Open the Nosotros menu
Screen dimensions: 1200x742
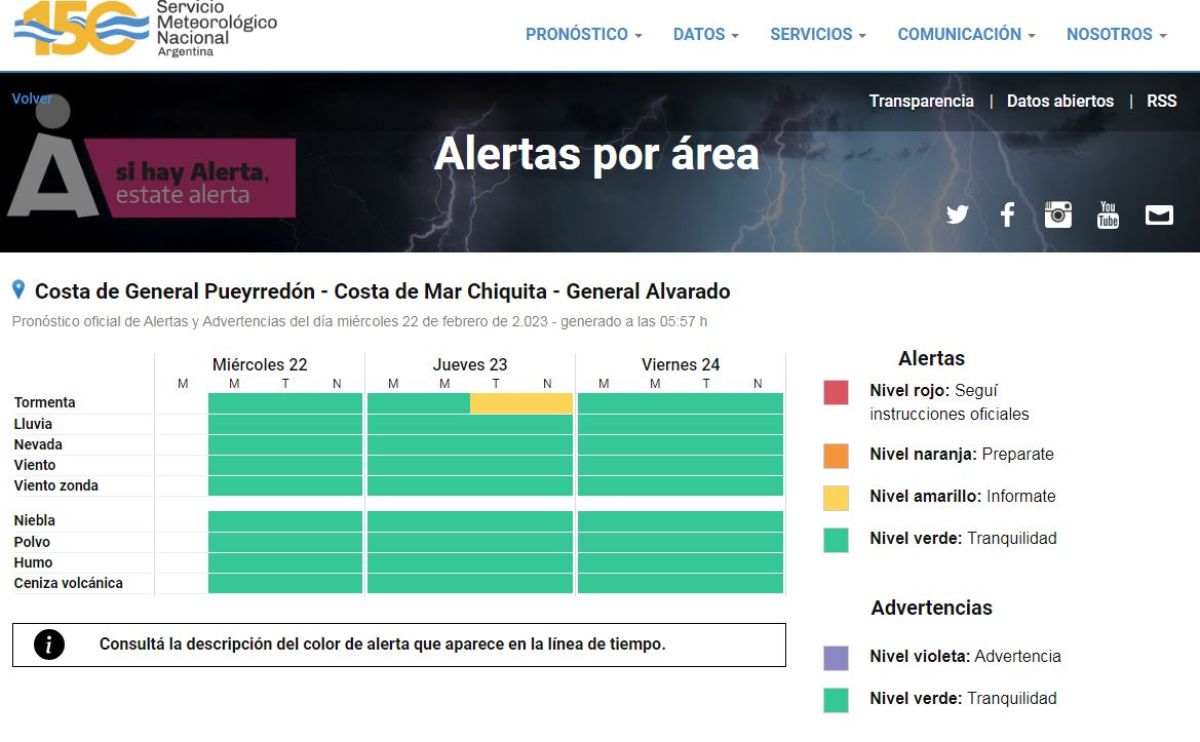[x=1116, y=34]
